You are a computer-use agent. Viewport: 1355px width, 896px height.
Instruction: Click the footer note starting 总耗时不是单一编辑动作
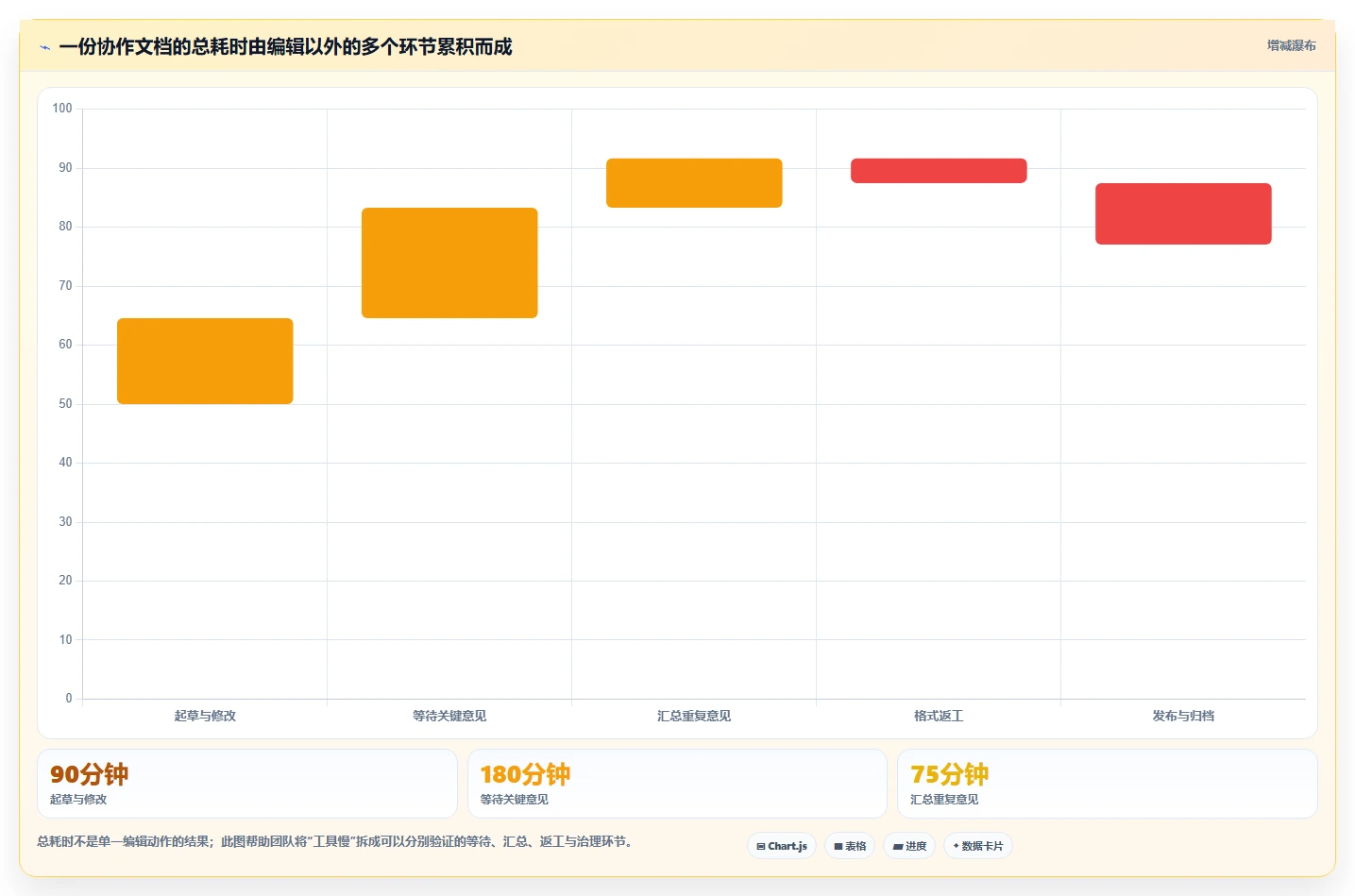(335, 841)
